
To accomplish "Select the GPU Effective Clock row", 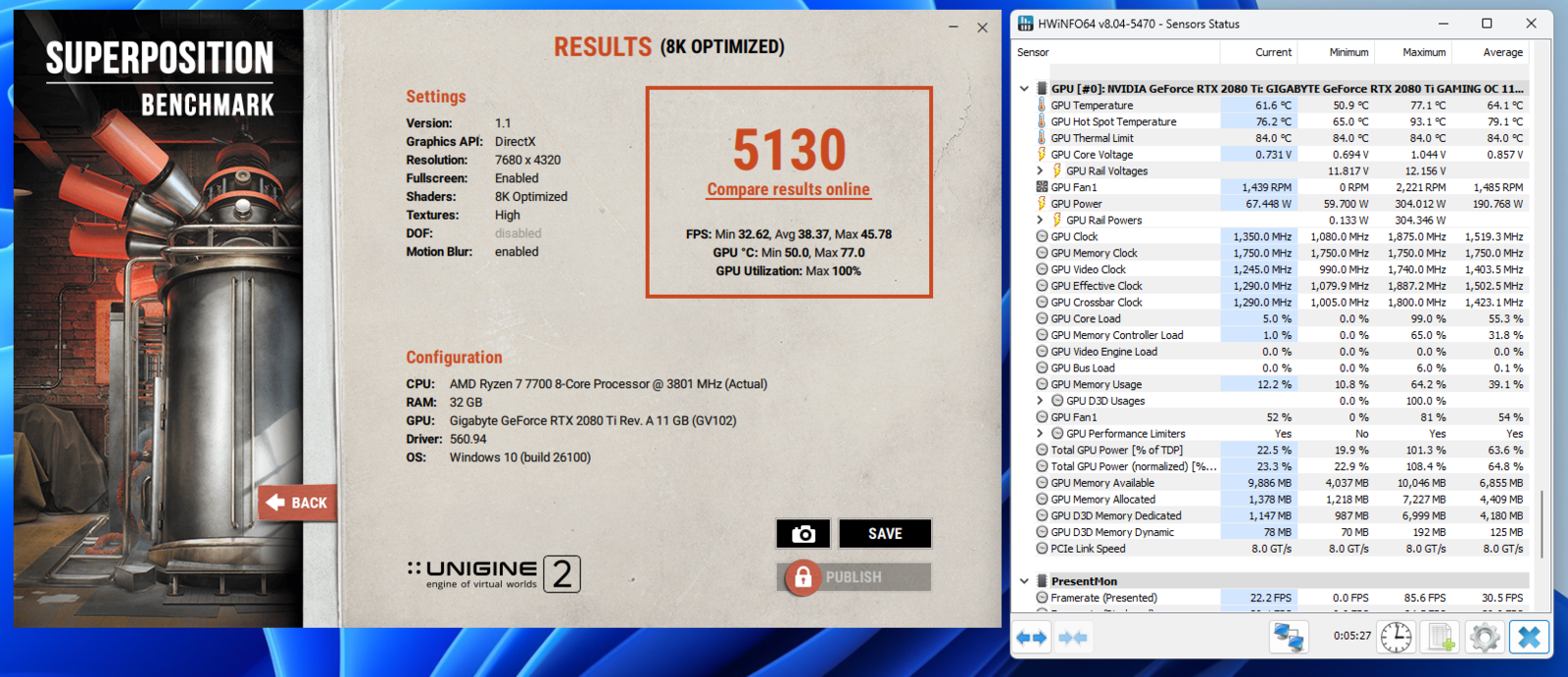I will (1279, 286).
